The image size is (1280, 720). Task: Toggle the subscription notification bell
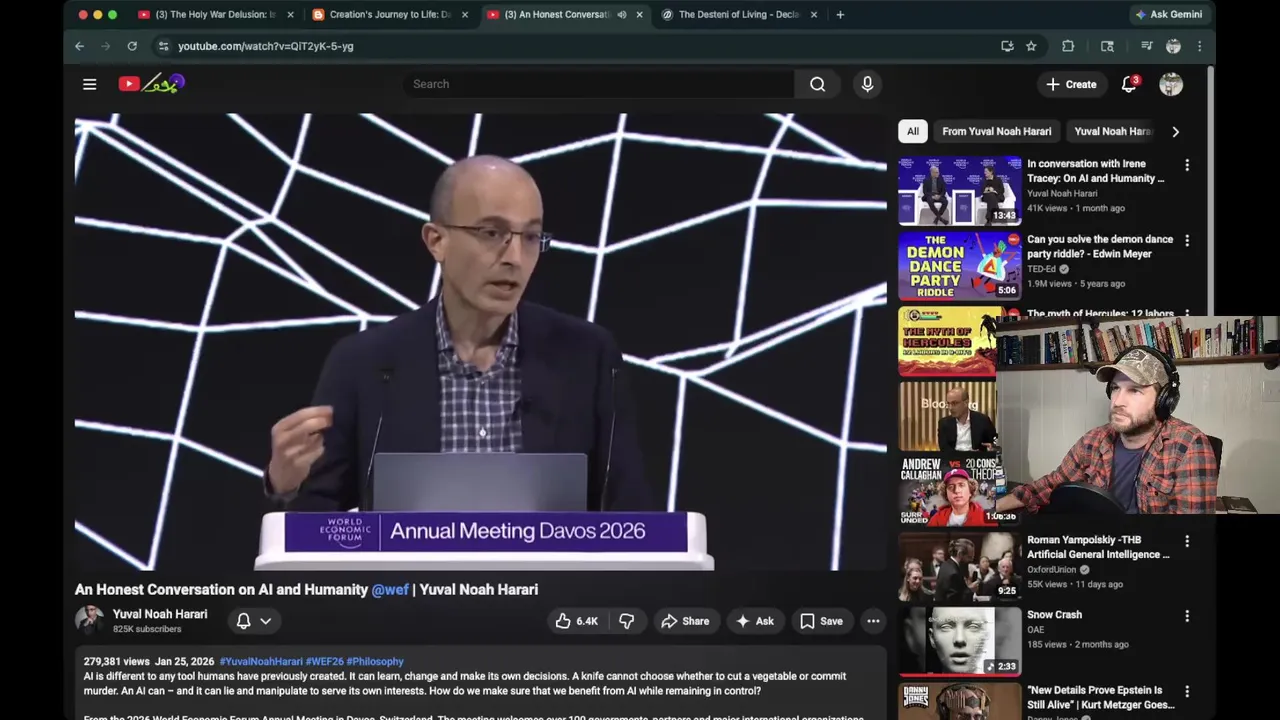coord(243,621)
